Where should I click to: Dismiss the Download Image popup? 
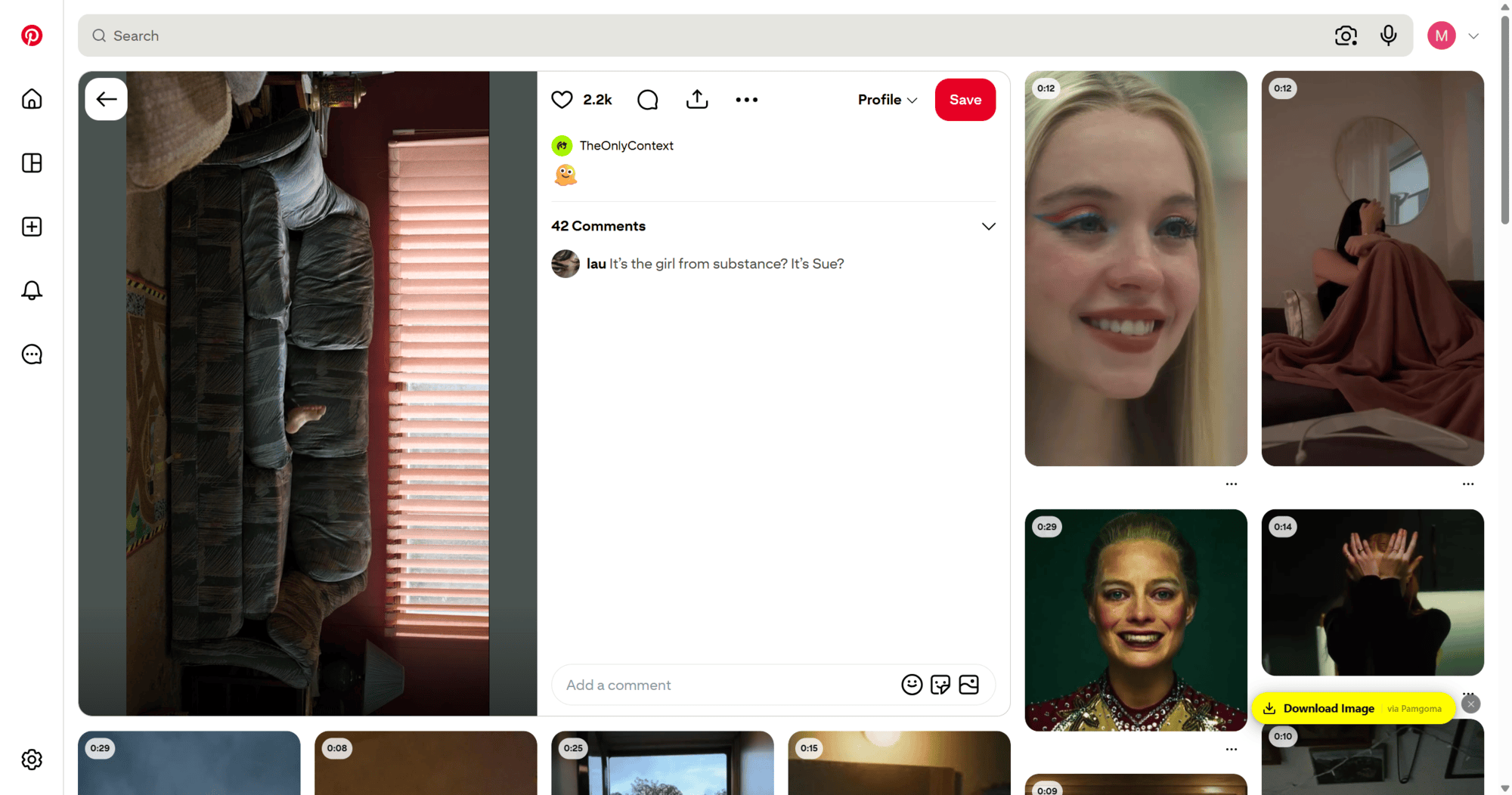tap(1470, 704)
